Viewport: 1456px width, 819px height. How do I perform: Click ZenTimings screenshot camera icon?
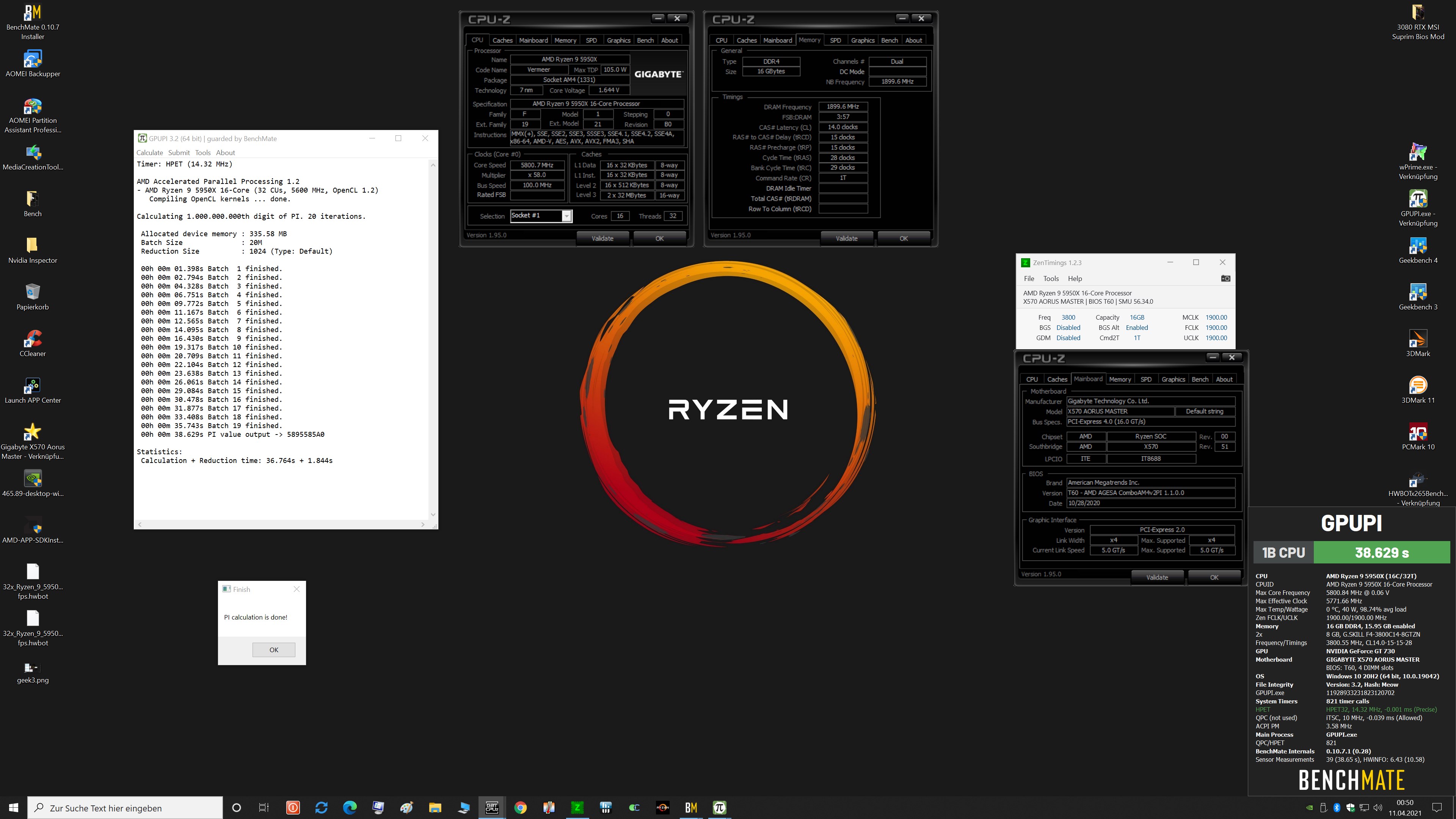click(1225, 279)
